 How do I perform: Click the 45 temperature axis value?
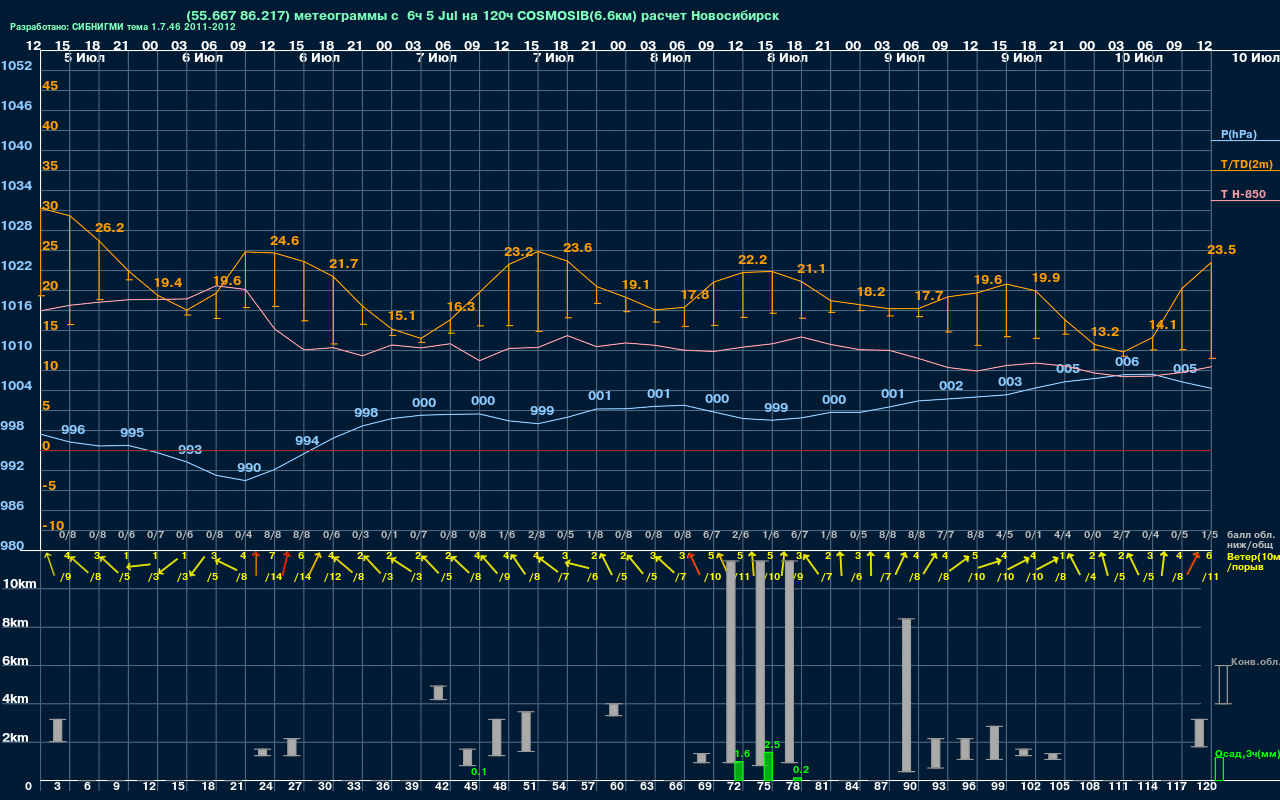pyautogui.click(x=50, y=86)
